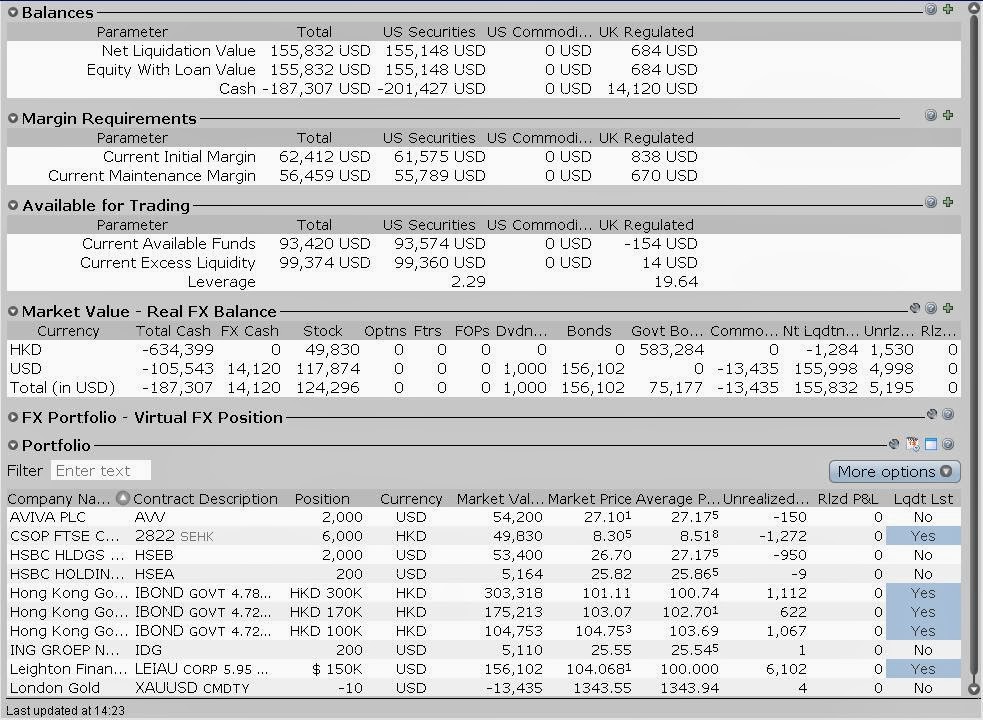Click Total (in USD) row label
Image resolution: width=983 pixels, height=720 pixels.
(62, 388)
